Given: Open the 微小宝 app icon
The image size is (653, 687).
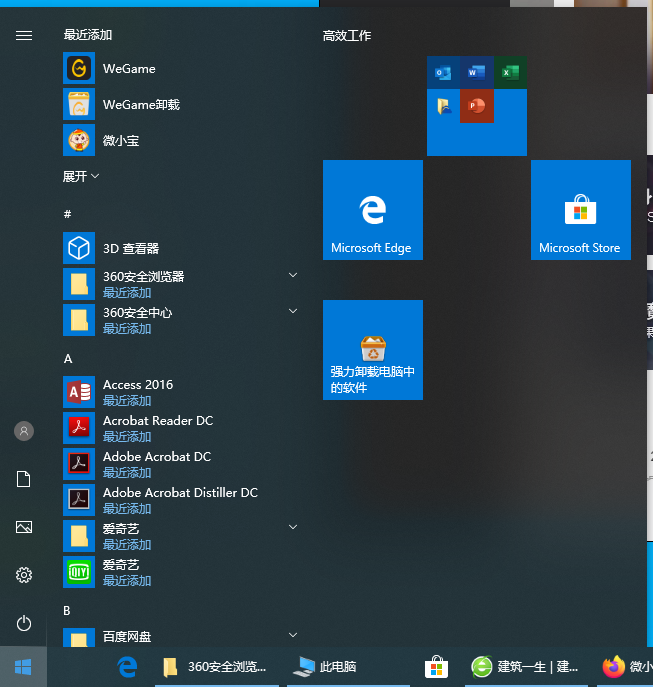Looking at the screenshot, I should [x=79, y=140].
